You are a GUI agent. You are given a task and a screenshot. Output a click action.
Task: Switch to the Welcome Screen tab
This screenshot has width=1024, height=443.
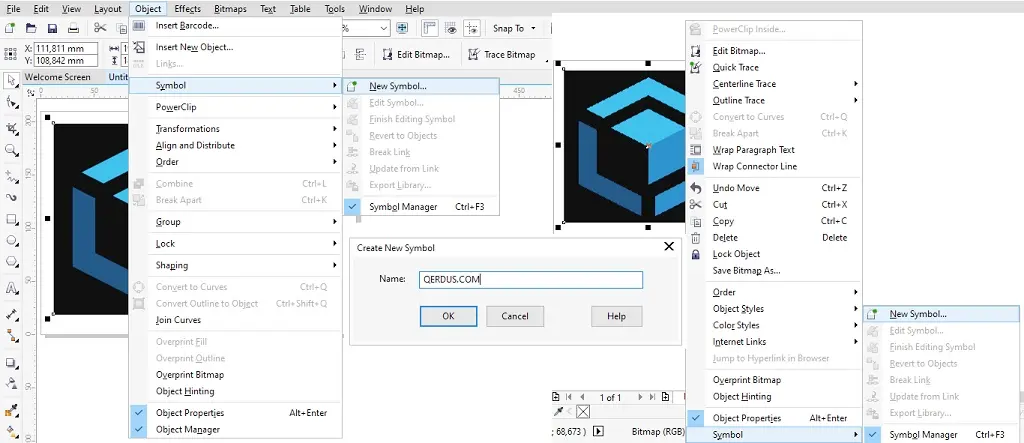coord(57,76)
